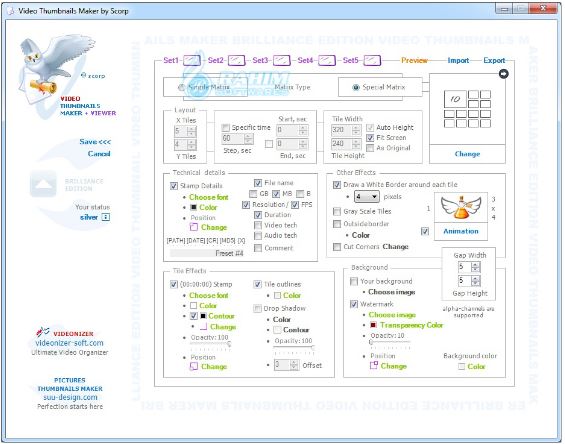Click the matrix layout preview thumbnail
This screenshot has height=444, width=565.
[467, 109]
